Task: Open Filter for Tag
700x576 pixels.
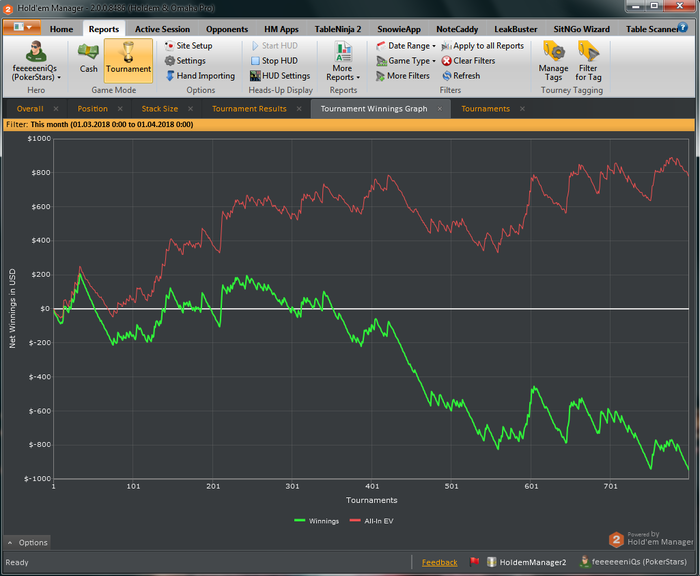Action: 588,61
